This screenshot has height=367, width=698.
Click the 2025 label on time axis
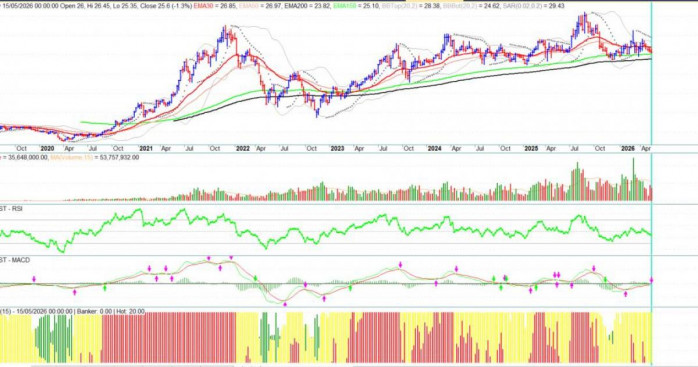(531, 148)
